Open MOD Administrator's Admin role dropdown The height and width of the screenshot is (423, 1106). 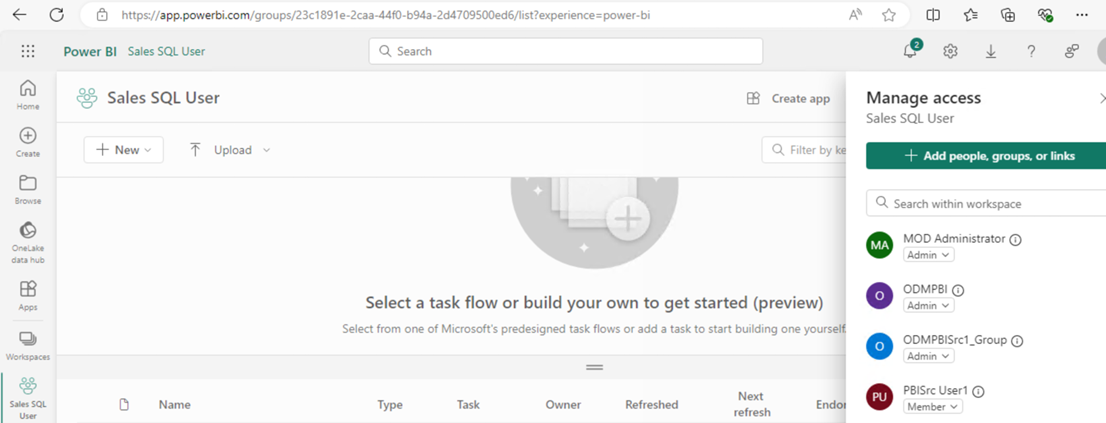click(928, 255)
